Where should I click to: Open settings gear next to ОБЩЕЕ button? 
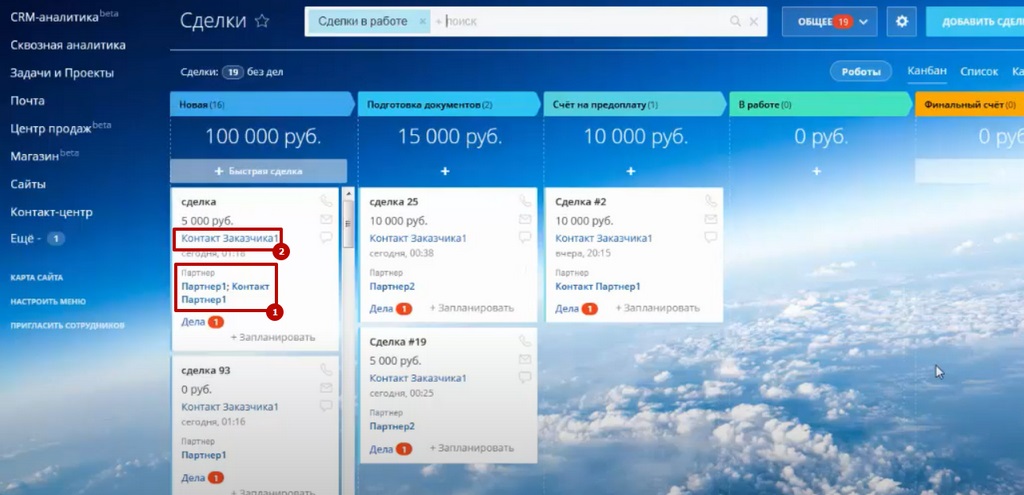(x=902, y=22)
